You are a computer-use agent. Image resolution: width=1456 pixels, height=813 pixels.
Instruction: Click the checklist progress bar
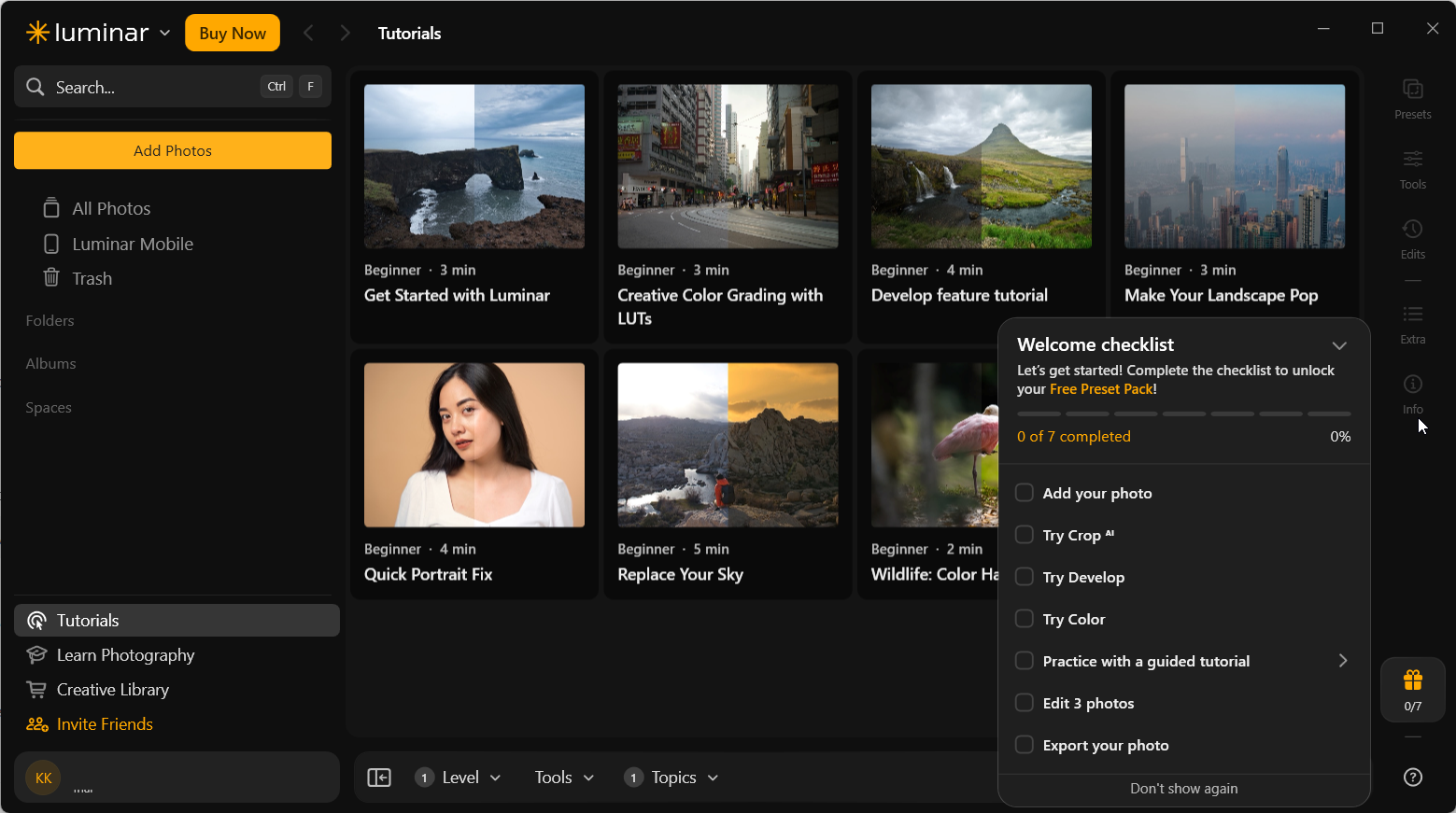coord(1183,414)
